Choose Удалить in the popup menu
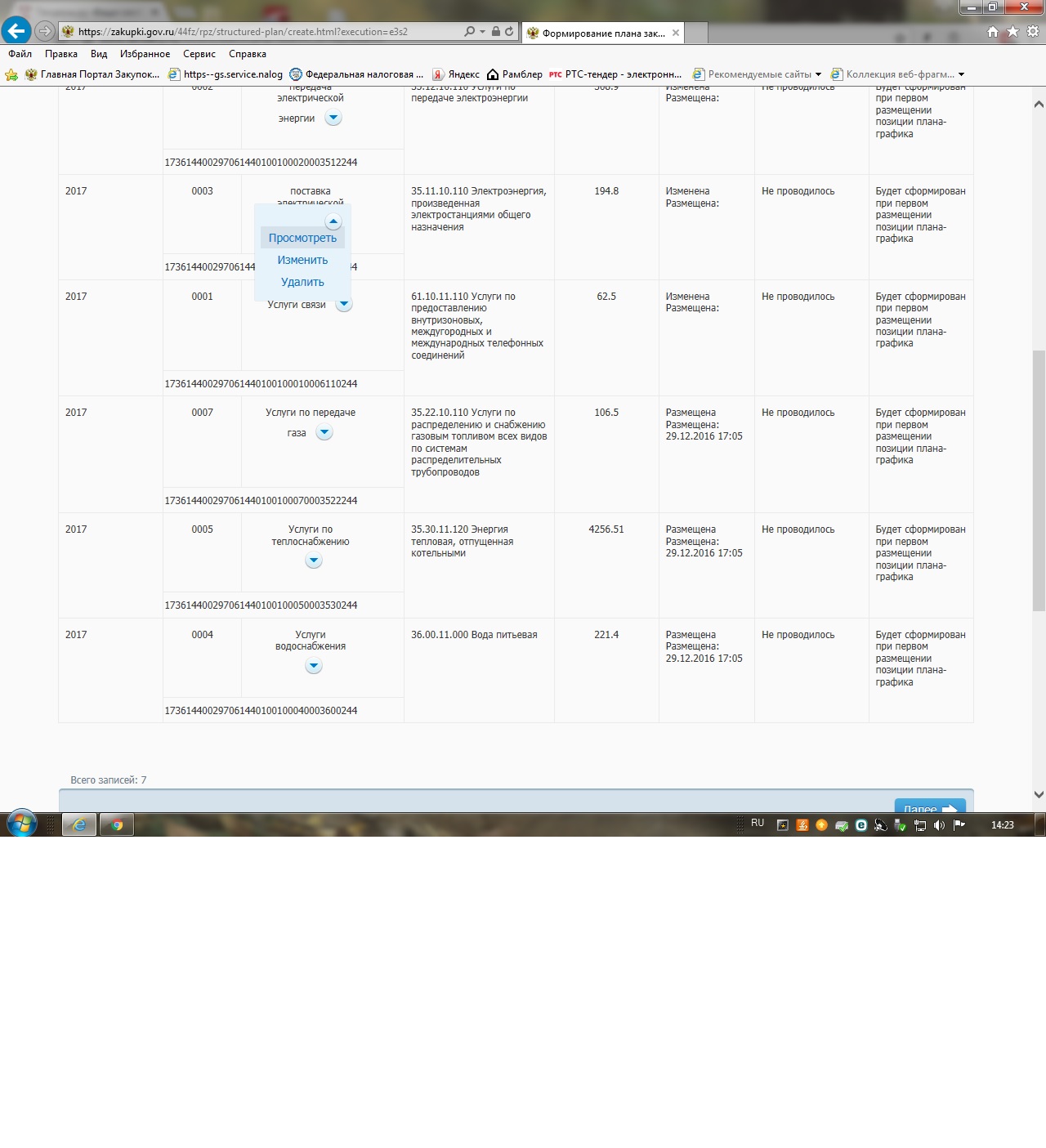Screen dimensions: 1046x1148 coord(302,282)
